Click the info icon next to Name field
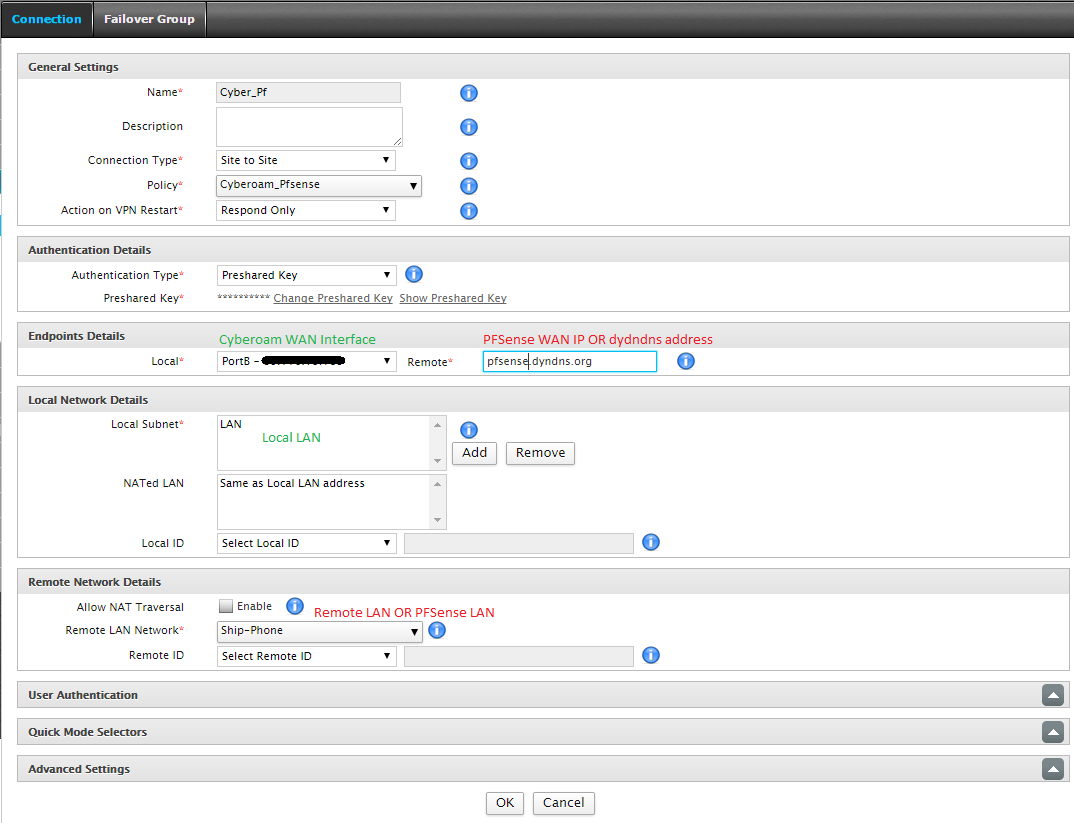 point(469,93)
